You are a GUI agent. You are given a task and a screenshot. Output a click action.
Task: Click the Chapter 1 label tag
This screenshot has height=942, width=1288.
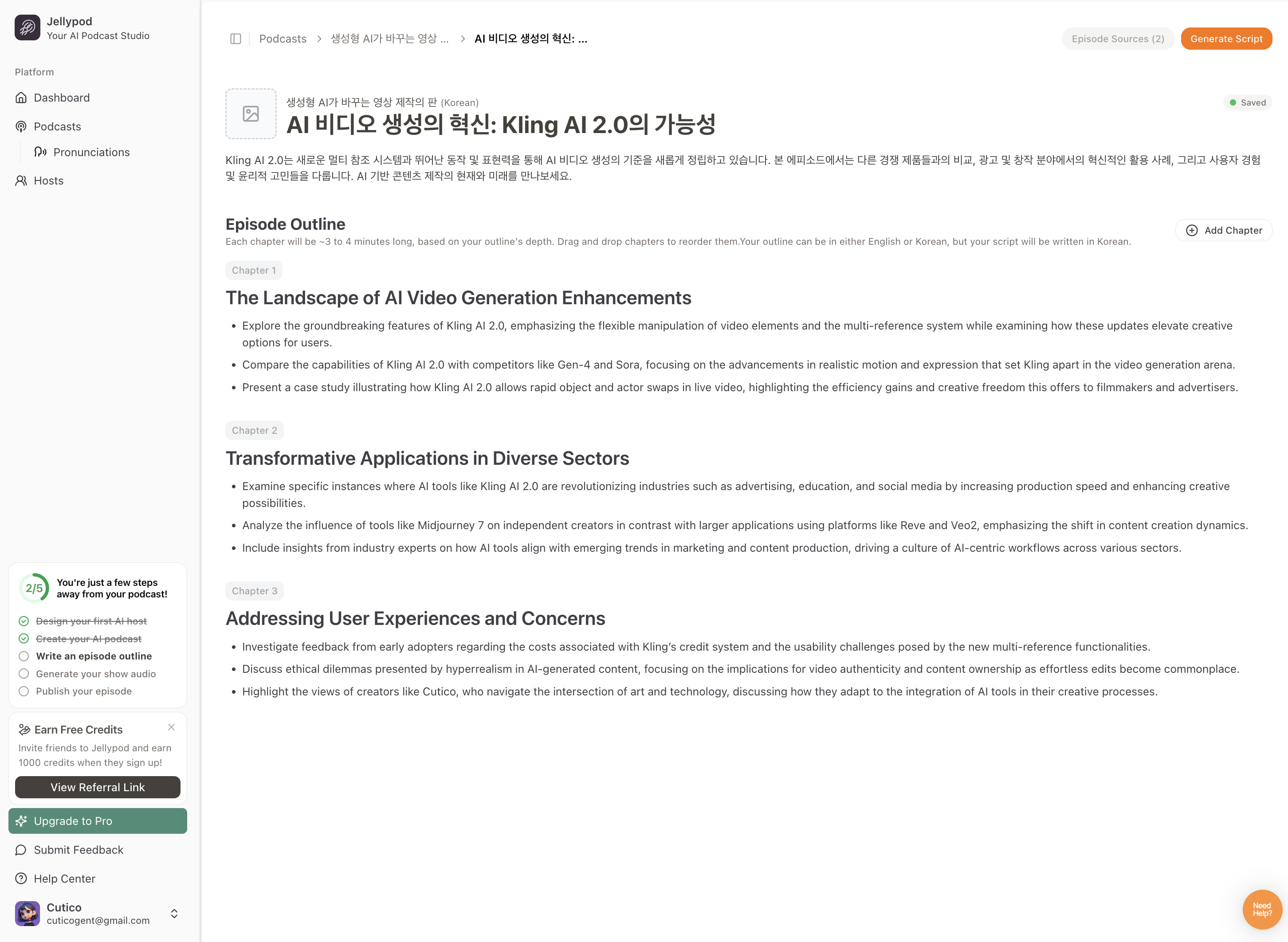tap(254, 270)
